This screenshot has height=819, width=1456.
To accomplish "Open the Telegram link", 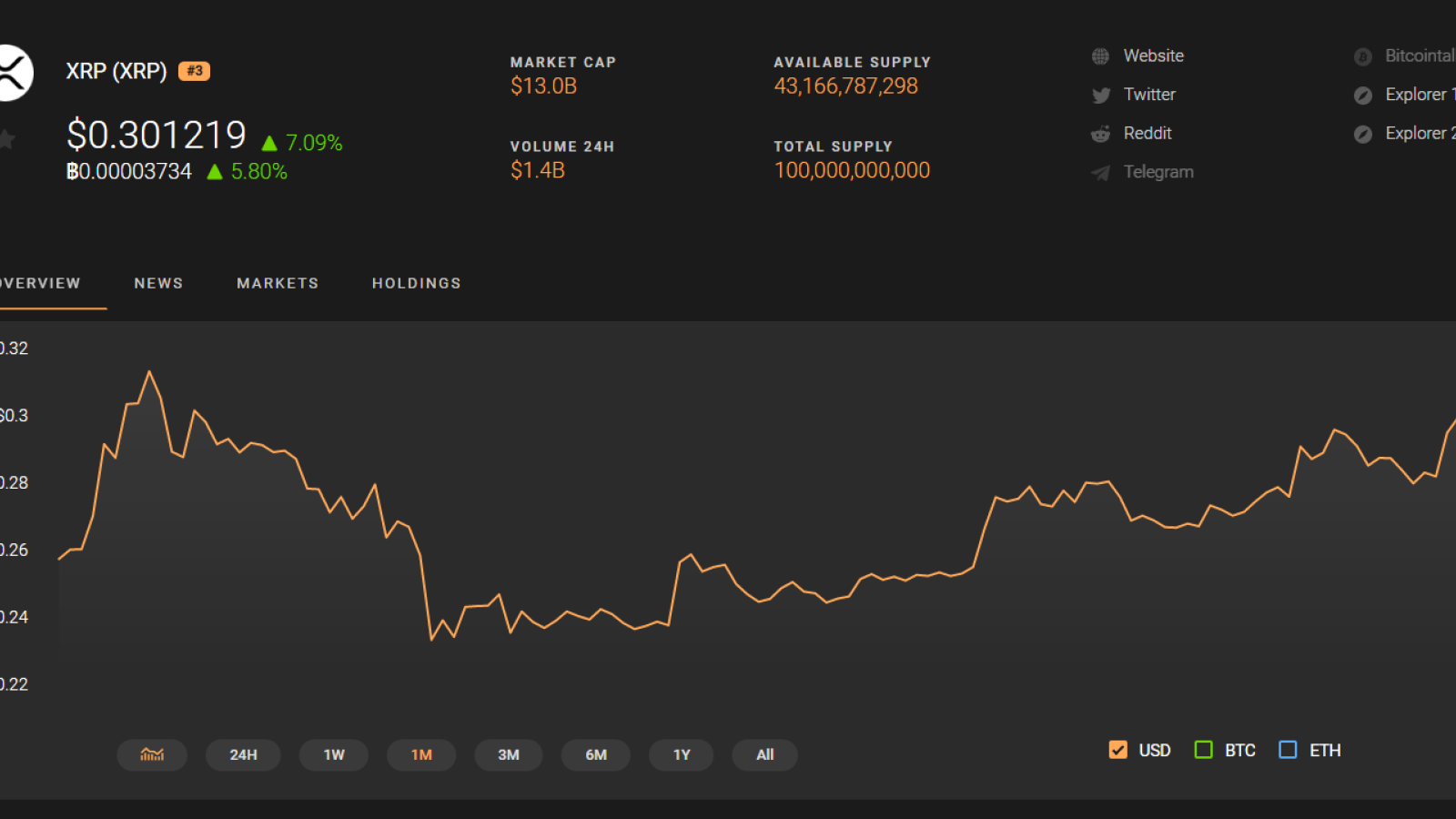I will tap(1158, 172).
